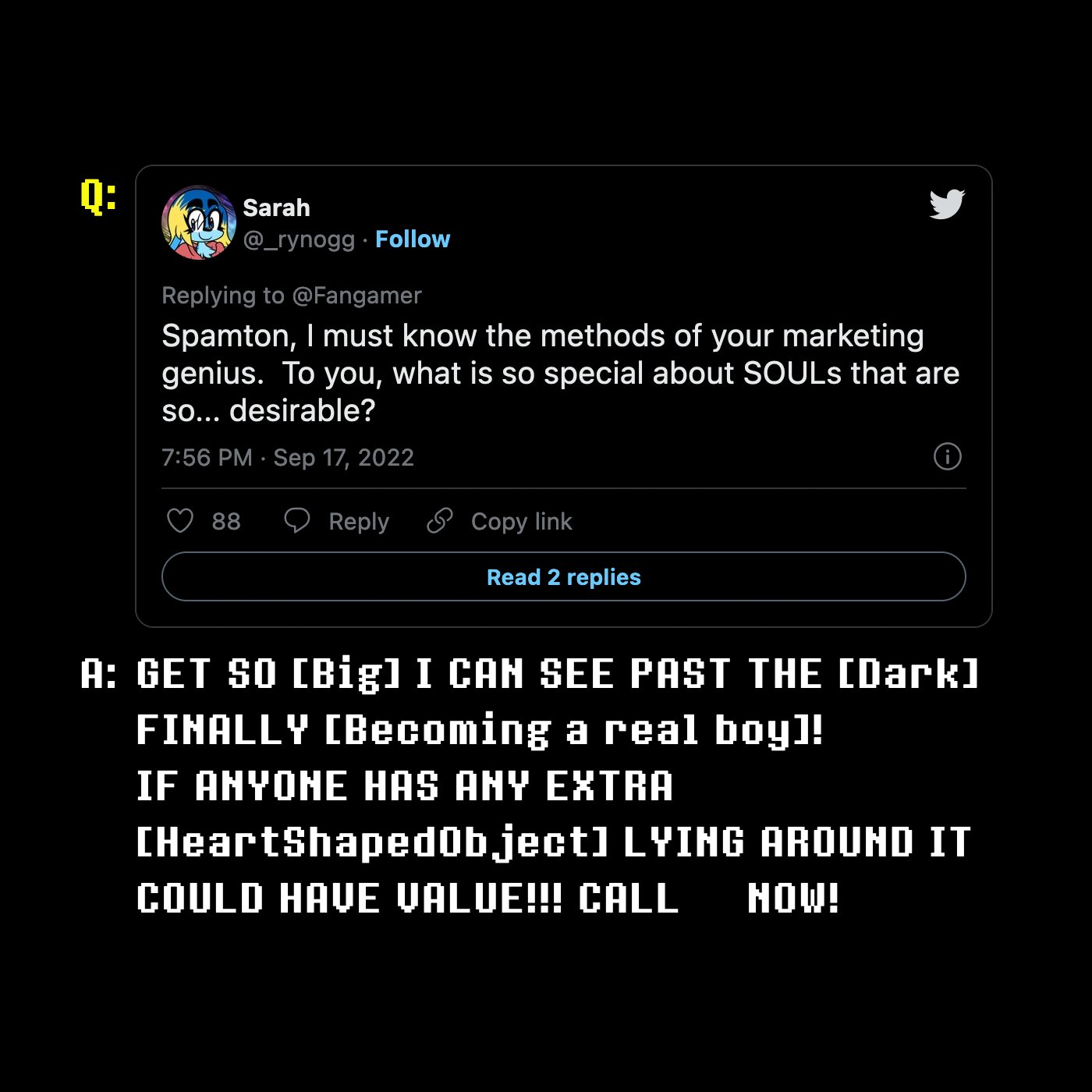The width and height of the screenshot is (1092, 1092).
Task: Open the 7:56 PM Sep 17, 2022 timestamp
Action: pyautogui.click(x=287, y=457)
